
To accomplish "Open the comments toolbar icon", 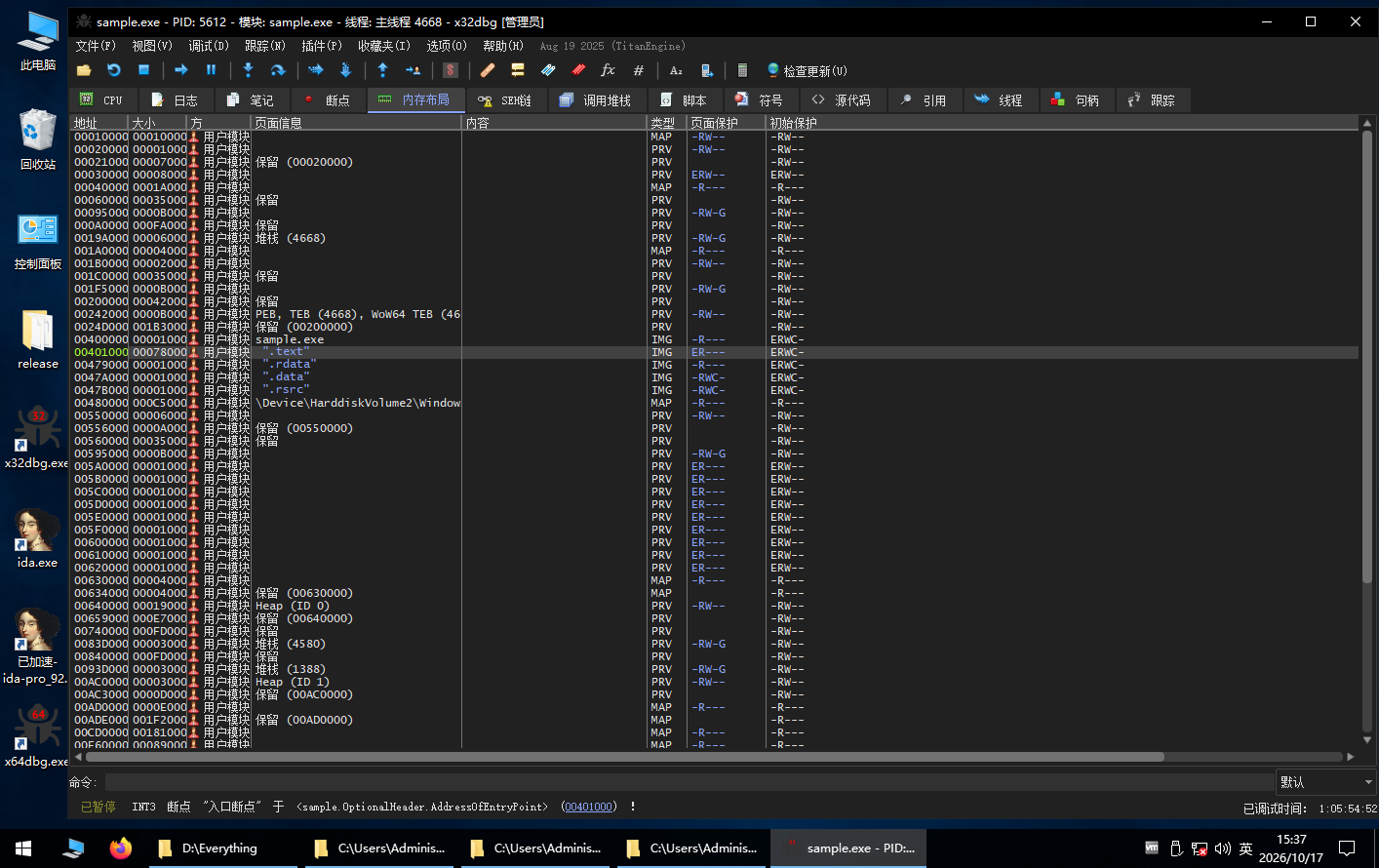I will (518, 70).
